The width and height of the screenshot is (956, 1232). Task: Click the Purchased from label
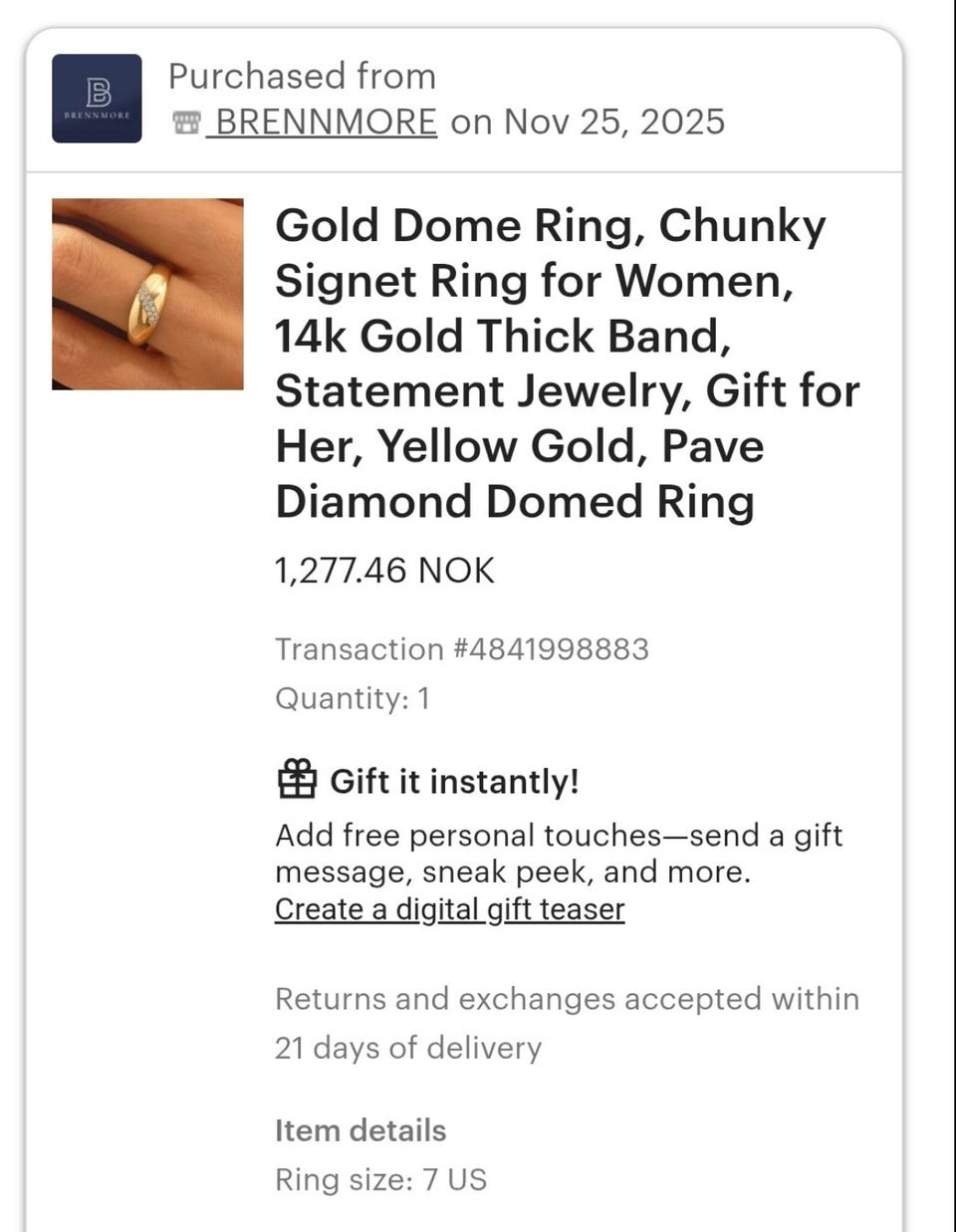tap(302, 77)
